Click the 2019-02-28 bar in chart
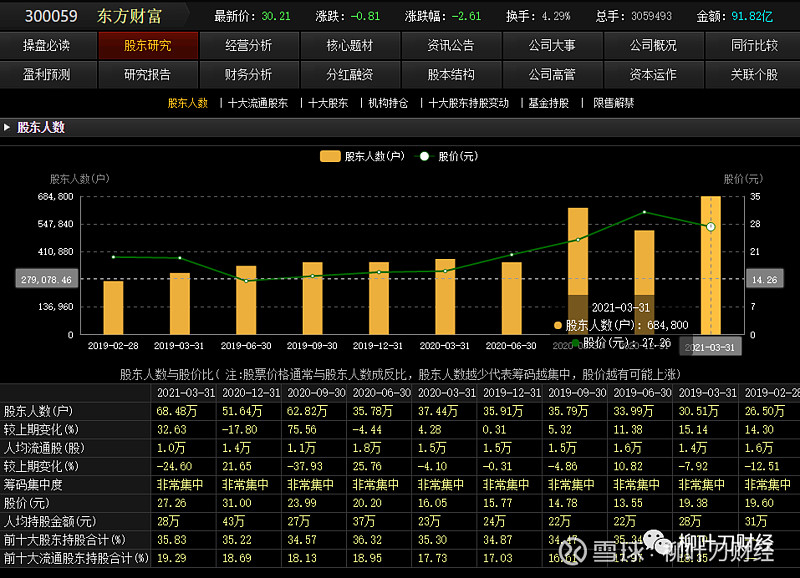This screenshot has height=578, width=800. 113,308
